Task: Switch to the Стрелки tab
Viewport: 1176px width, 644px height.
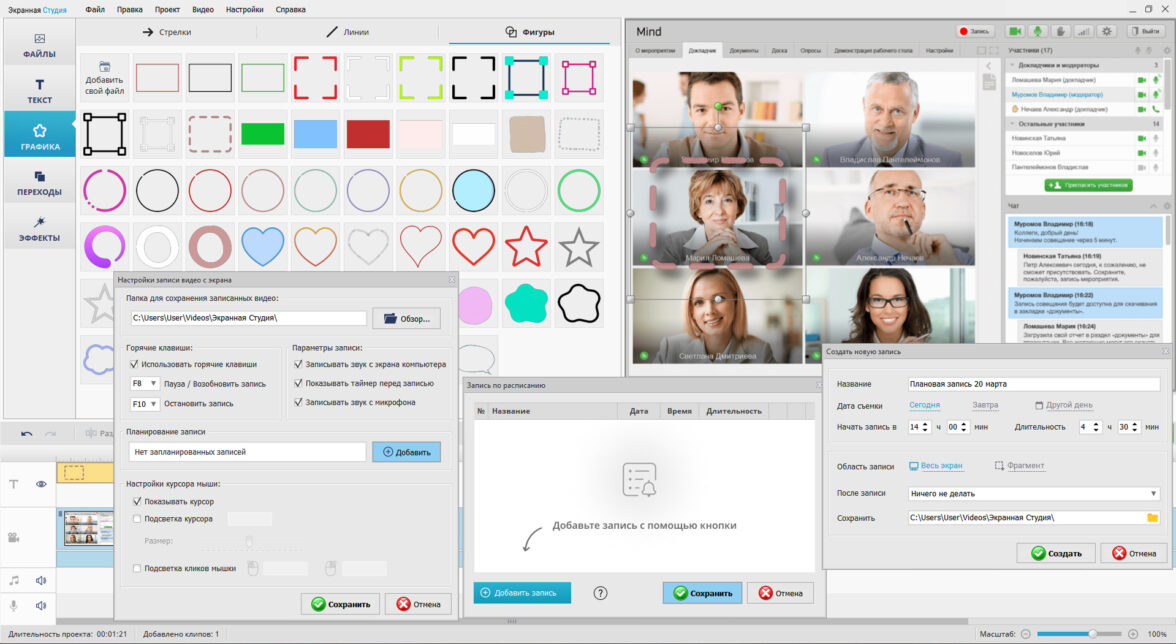Action: (x=166, y=32)
